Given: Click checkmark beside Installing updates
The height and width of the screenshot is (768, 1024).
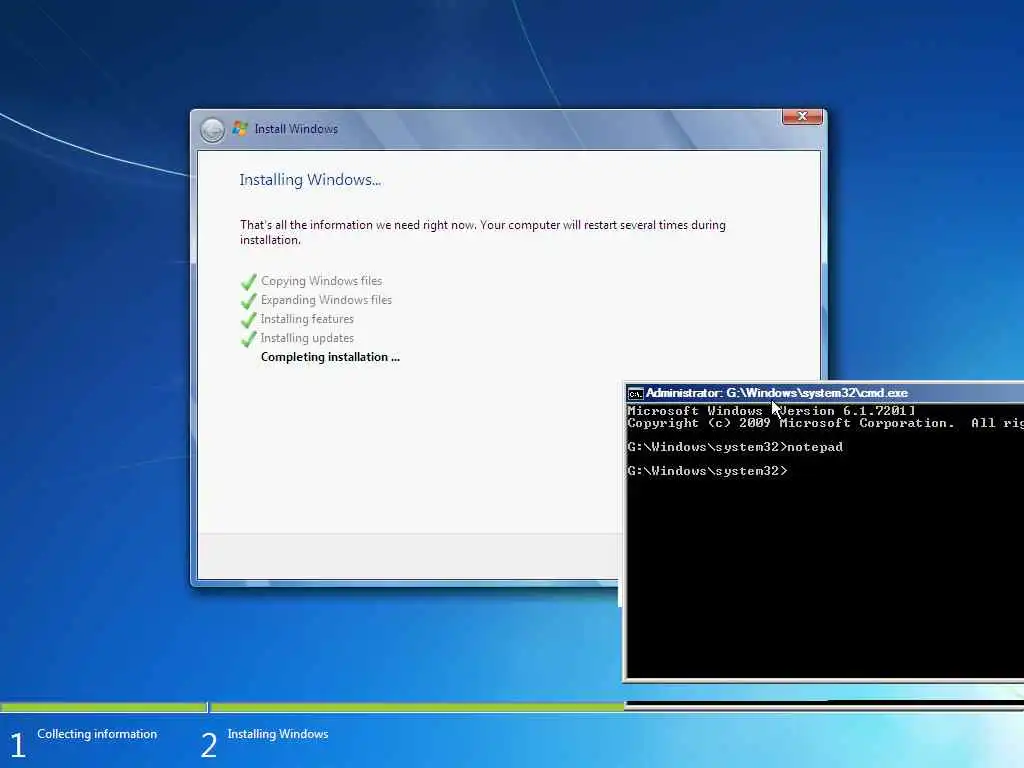Looking at the screenshot, I should (248, 339).
